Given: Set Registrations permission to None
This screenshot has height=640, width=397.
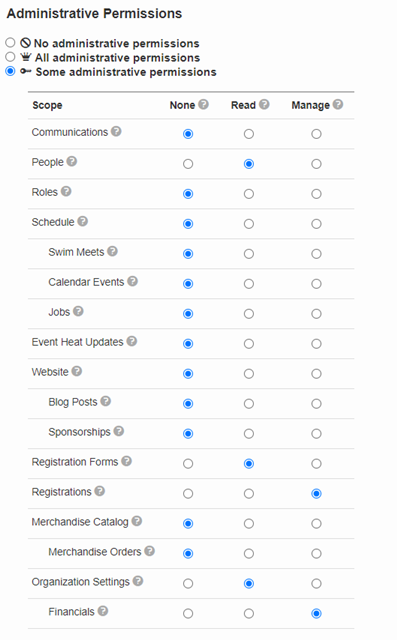Looking at the screenshot, I should pos(188,493).
